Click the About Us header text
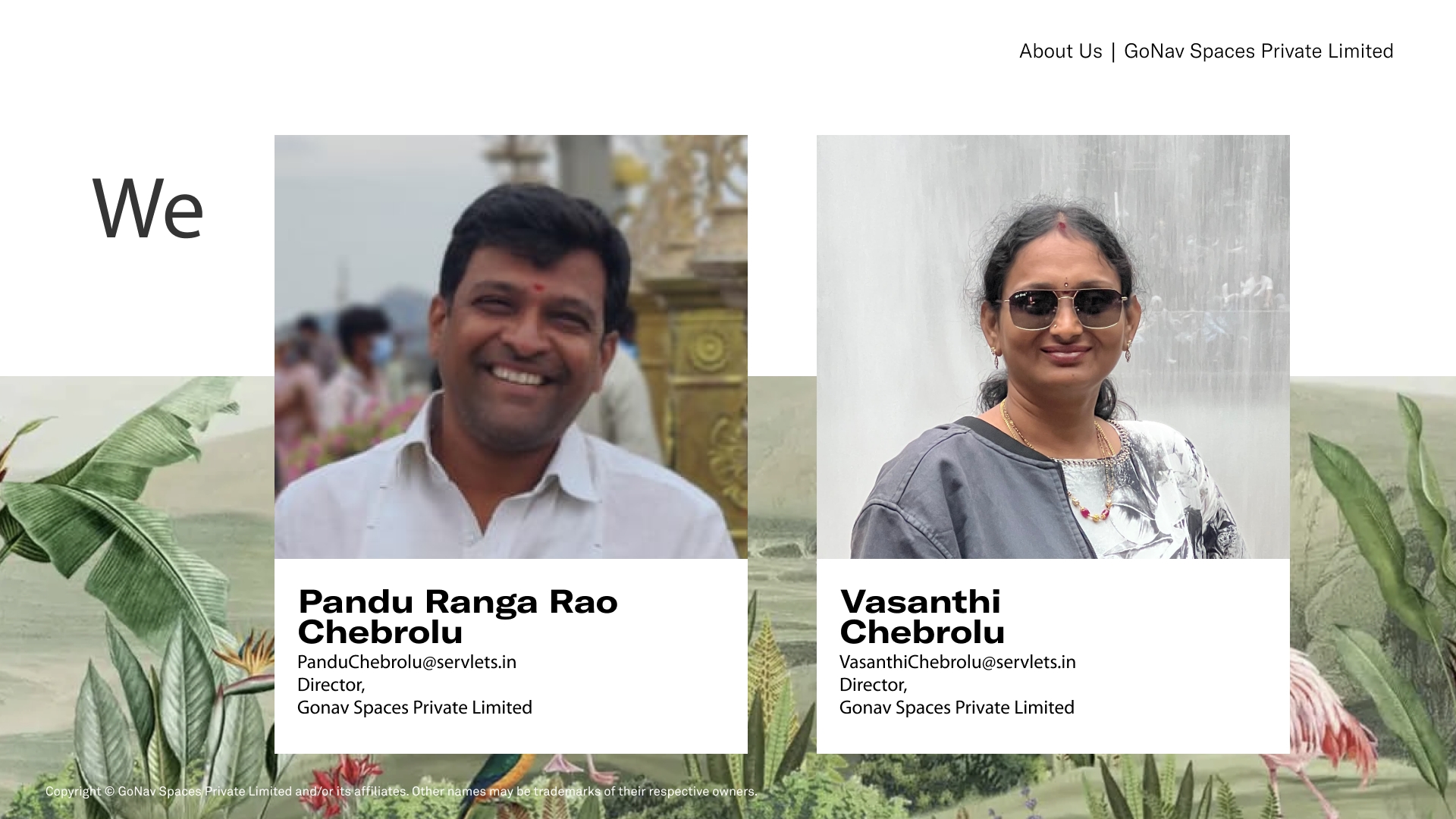This screenshot has height=819, width=1456. point(1060,51)
